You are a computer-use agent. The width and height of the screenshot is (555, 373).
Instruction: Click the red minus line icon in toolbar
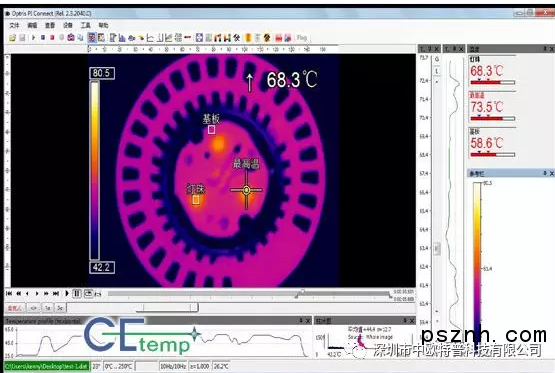click(188, 38)
